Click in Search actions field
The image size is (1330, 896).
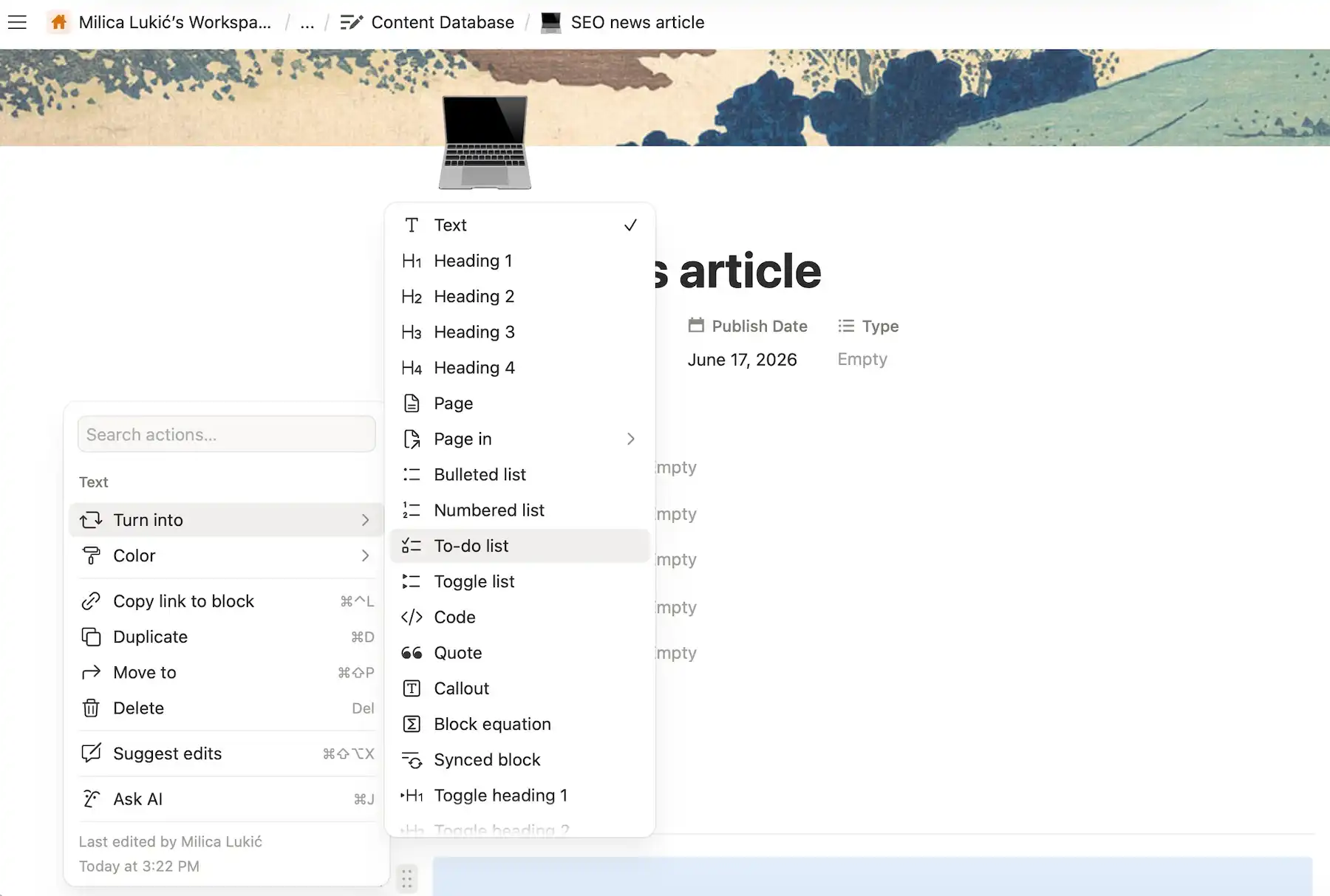[226, 434]
